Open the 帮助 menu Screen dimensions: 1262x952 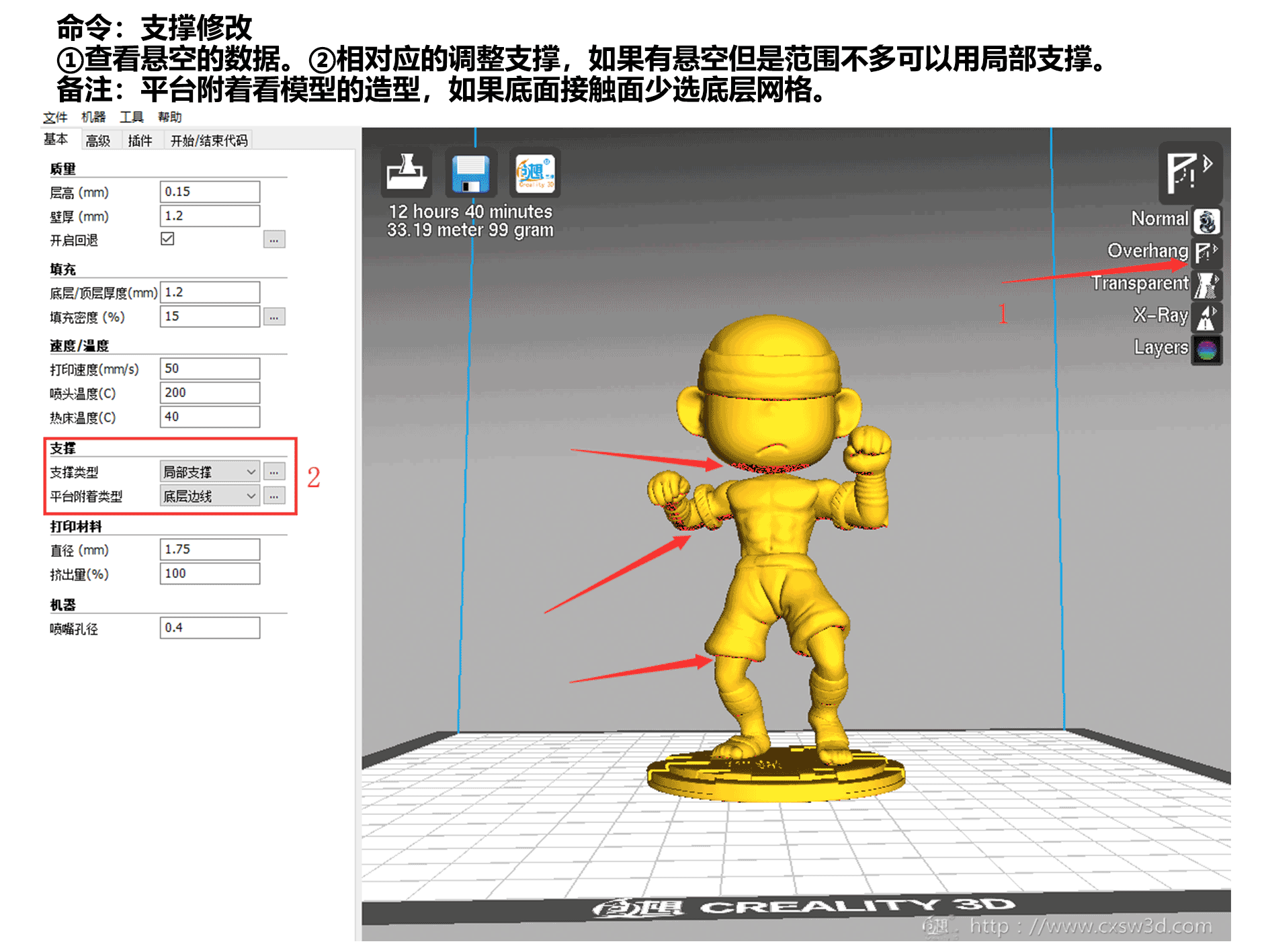170,117
